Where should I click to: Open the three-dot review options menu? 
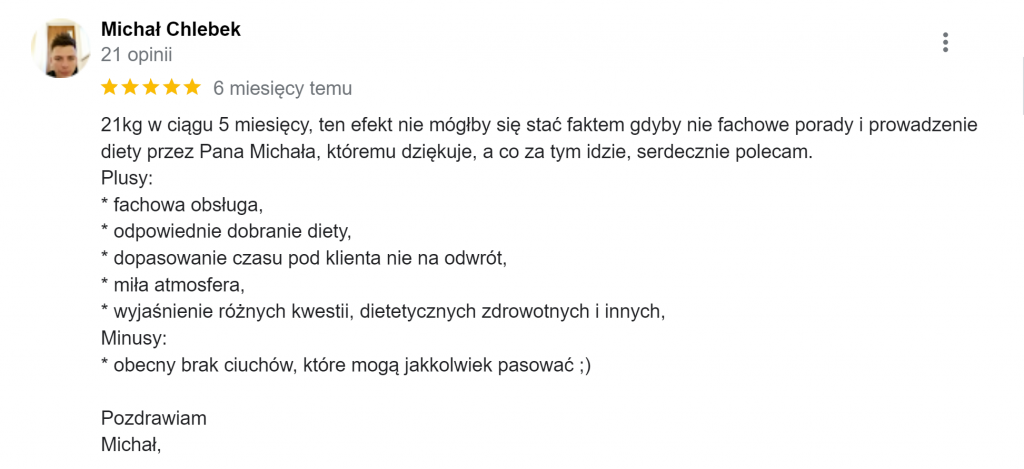(x=945, y=42)
